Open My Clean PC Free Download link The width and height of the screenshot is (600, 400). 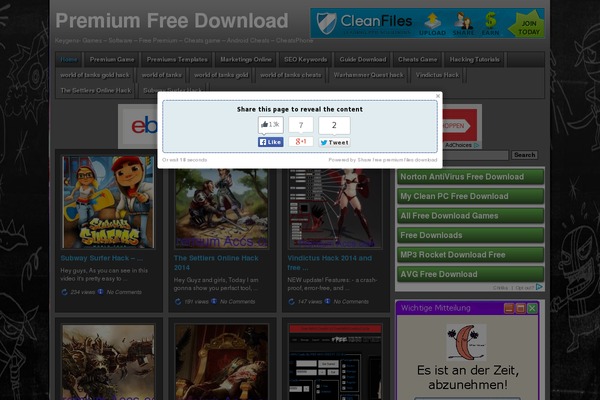point(470,196)
